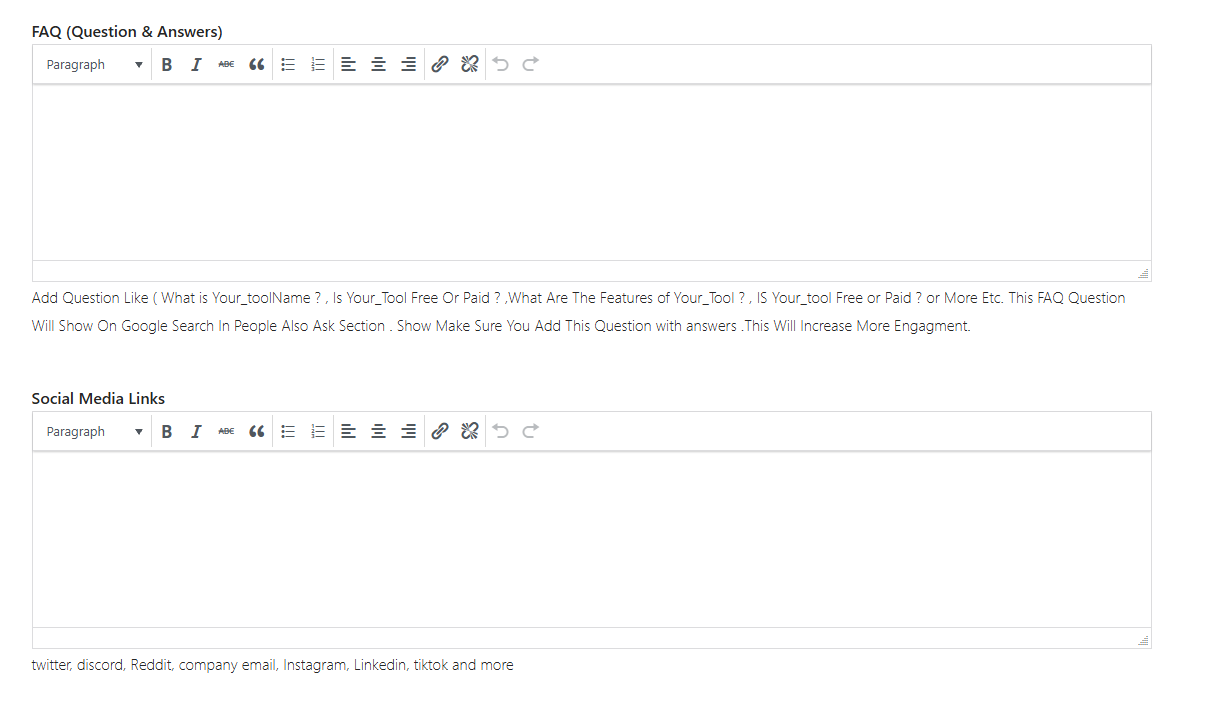
Task: Toggle Bold in Social Media Links editor
Action: (x=167, y=431)
